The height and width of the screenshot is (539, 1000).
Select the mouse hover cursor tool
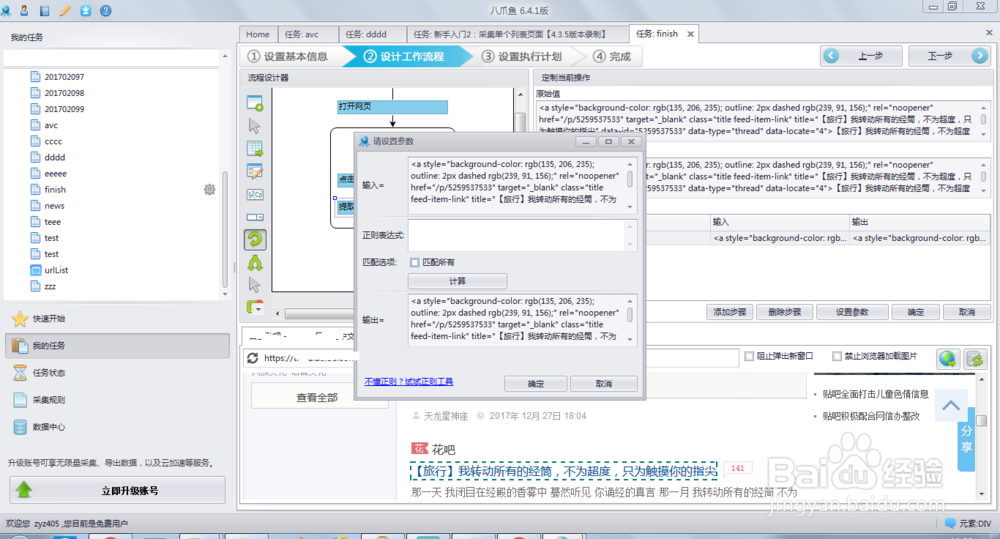click(255, 285)
